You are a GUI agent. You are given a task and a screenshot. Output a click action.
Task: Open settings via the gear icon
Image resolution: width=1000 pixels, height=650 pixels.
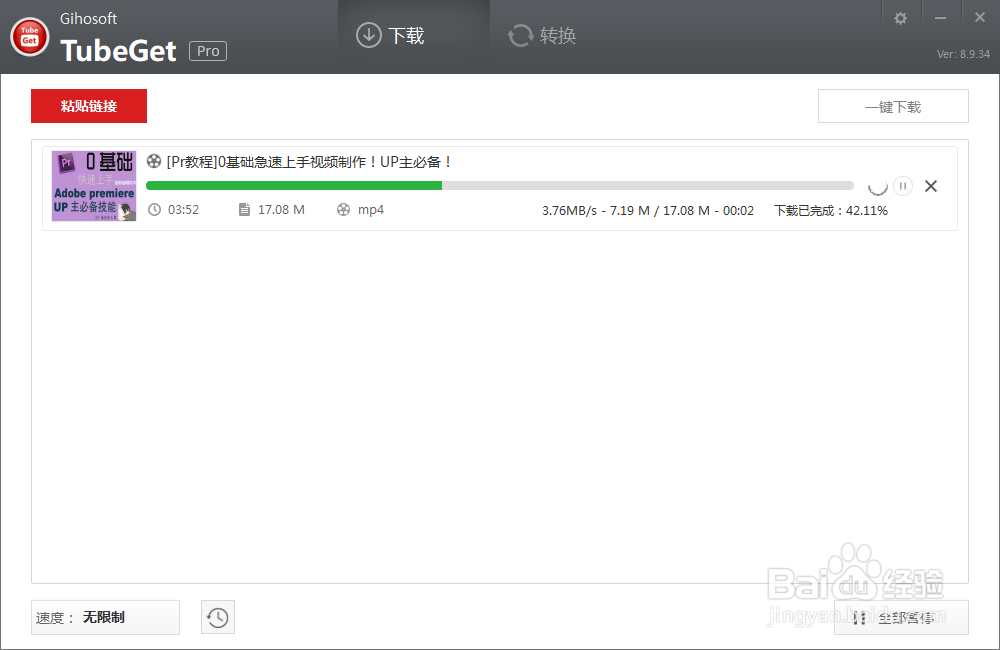tap(901, 18)
